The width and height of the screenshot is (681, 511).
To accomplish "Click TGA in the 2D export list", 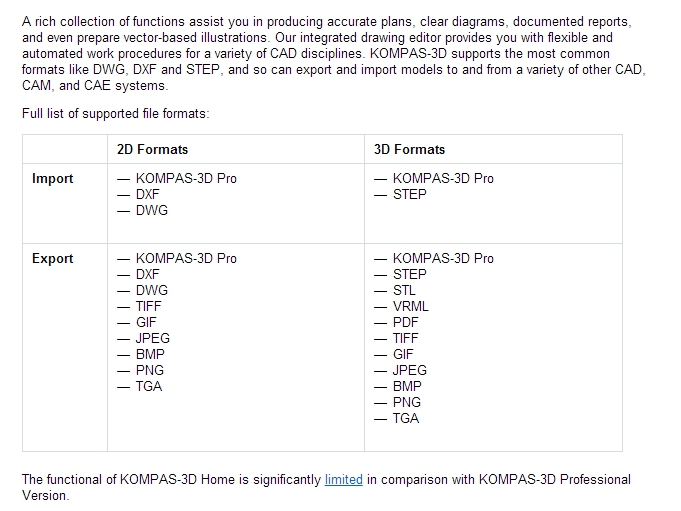I will click(x=148, y=386).
